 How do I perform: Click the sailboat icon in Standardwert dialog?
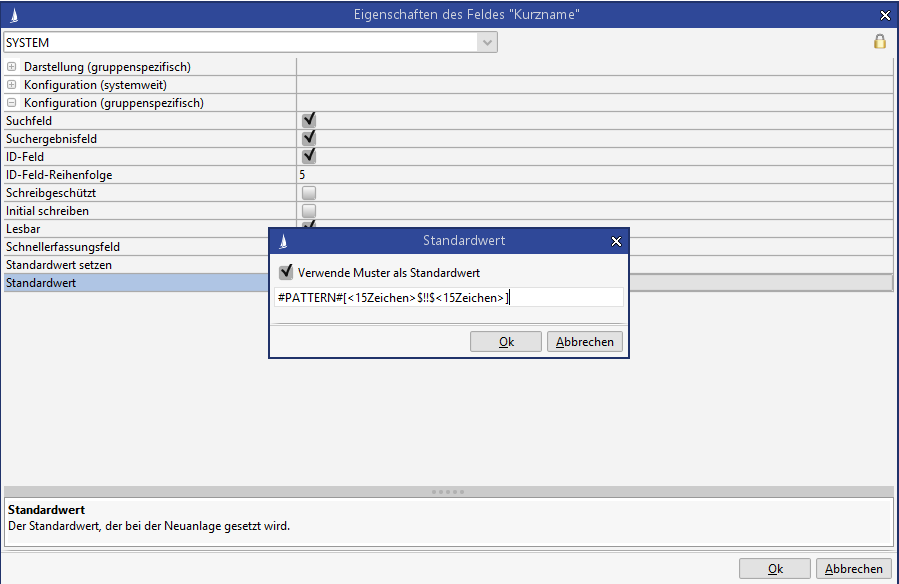pyautogui.click(x=283, y=241)
